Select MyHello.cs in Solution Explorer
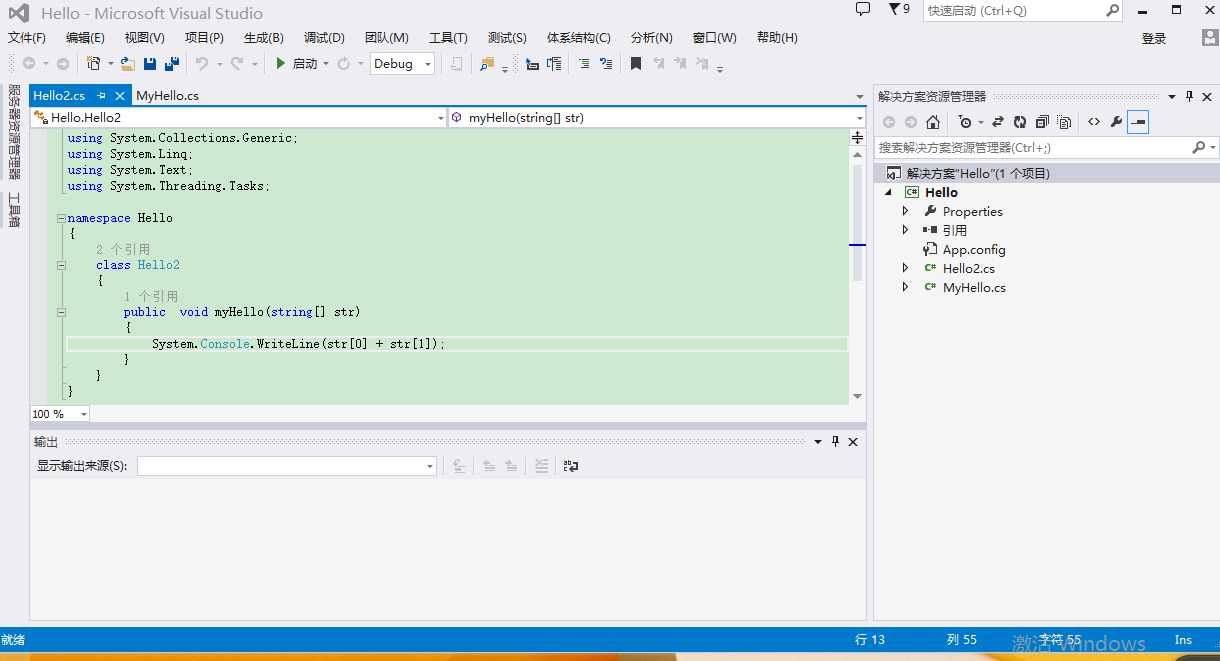 pos(974,287)
